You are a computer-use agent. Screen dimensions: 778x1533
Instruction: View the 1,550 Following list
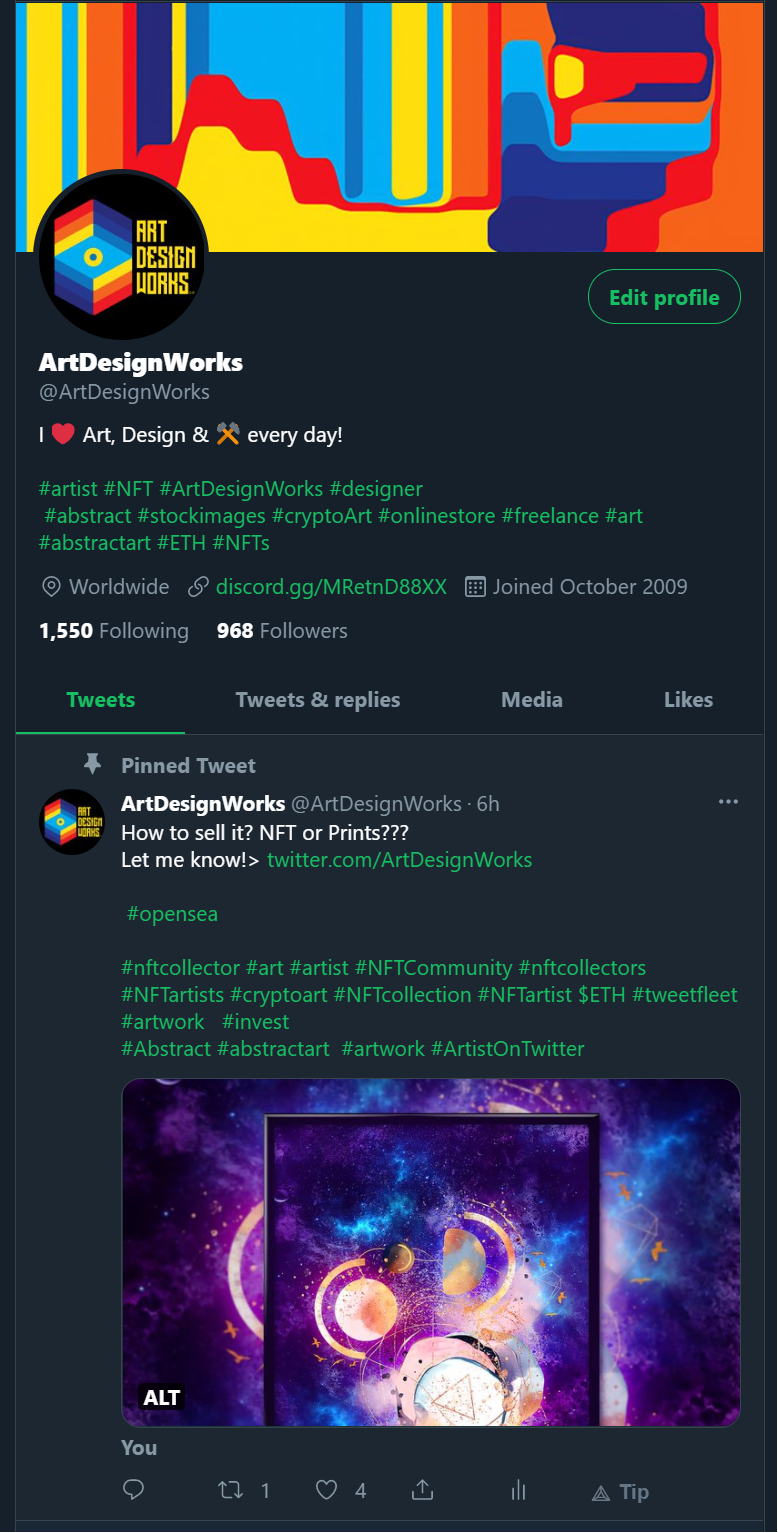pyautogui.click(x=113, y=631)
